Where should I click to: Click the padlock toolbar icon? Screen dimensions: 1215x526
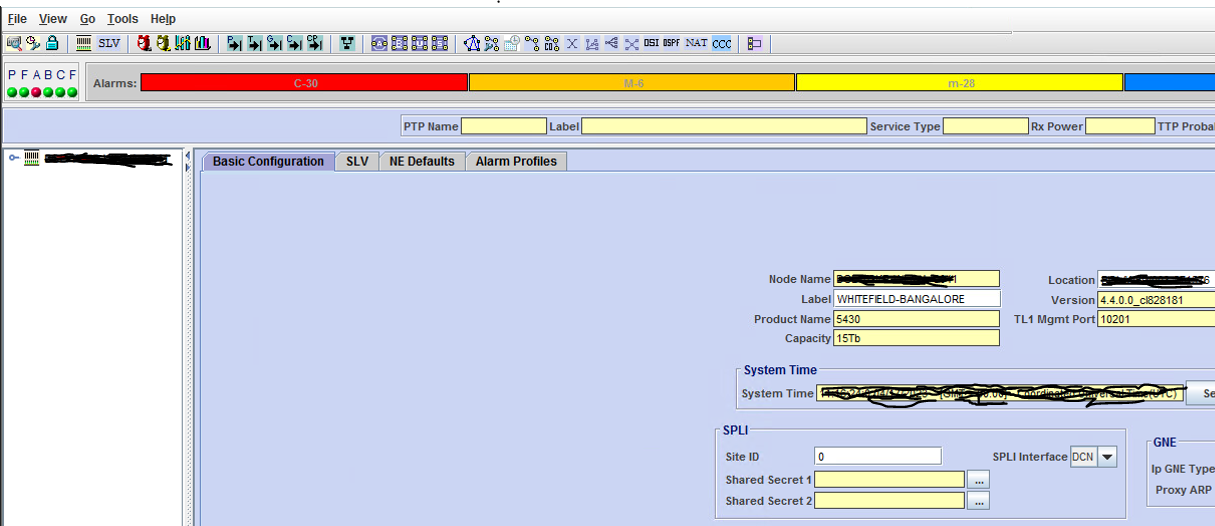[x=52, y=43]
